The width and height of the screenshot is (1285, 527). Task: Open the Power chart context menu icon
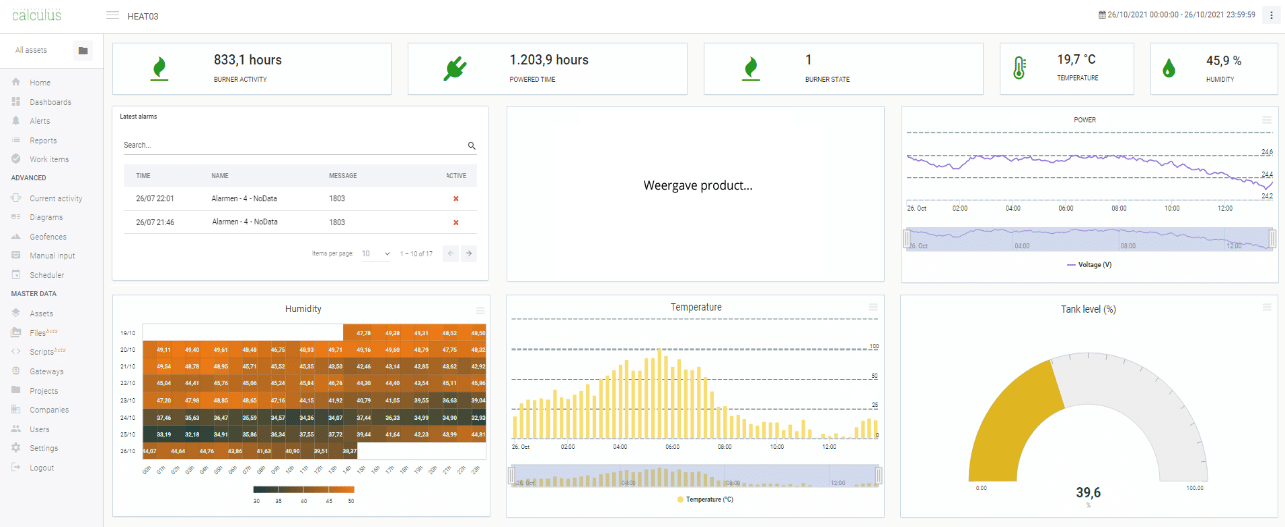pos(1267,120)
